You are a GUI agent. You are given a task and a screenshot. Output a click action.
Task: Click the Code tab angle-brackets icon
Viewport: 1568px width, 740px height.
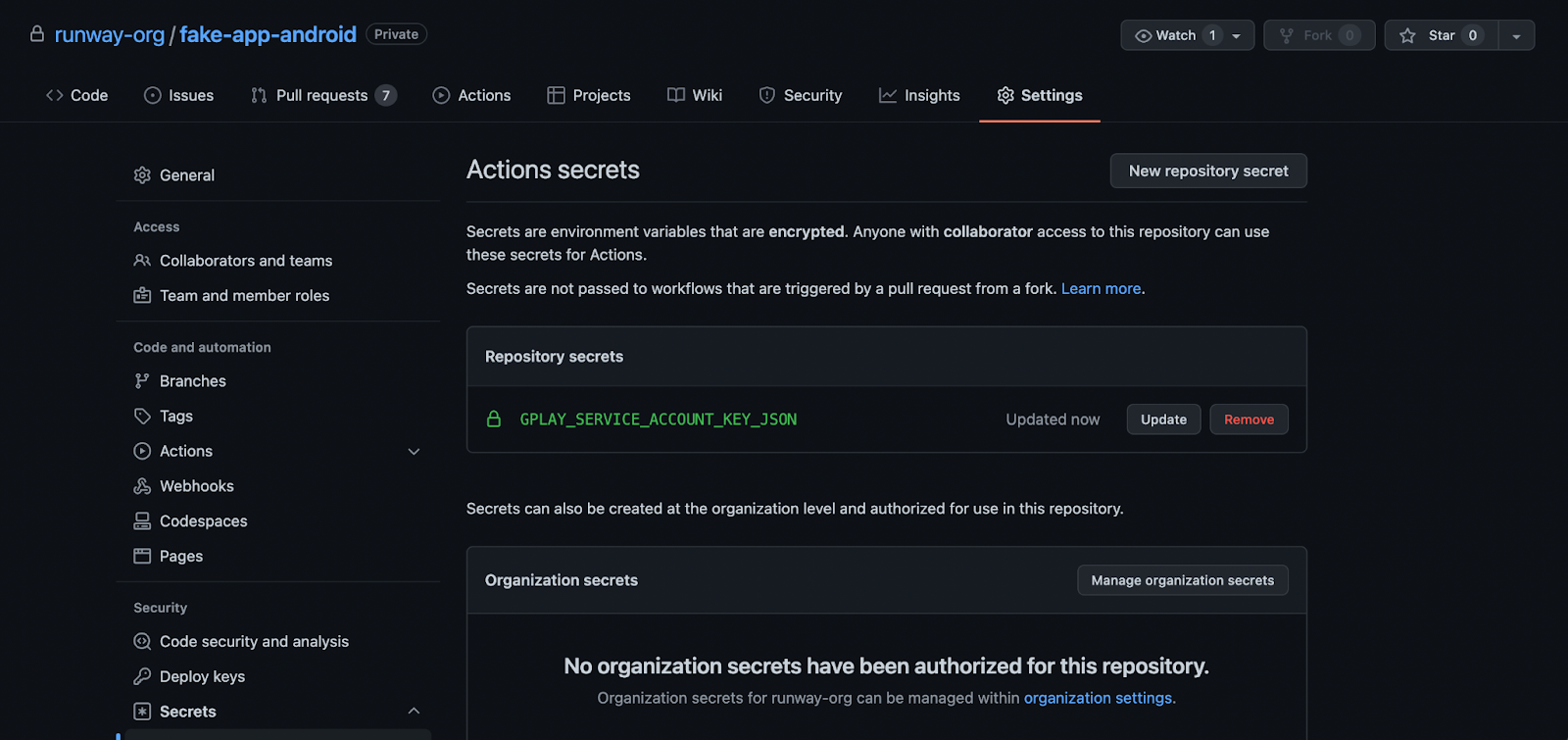(x=55, y=95)
